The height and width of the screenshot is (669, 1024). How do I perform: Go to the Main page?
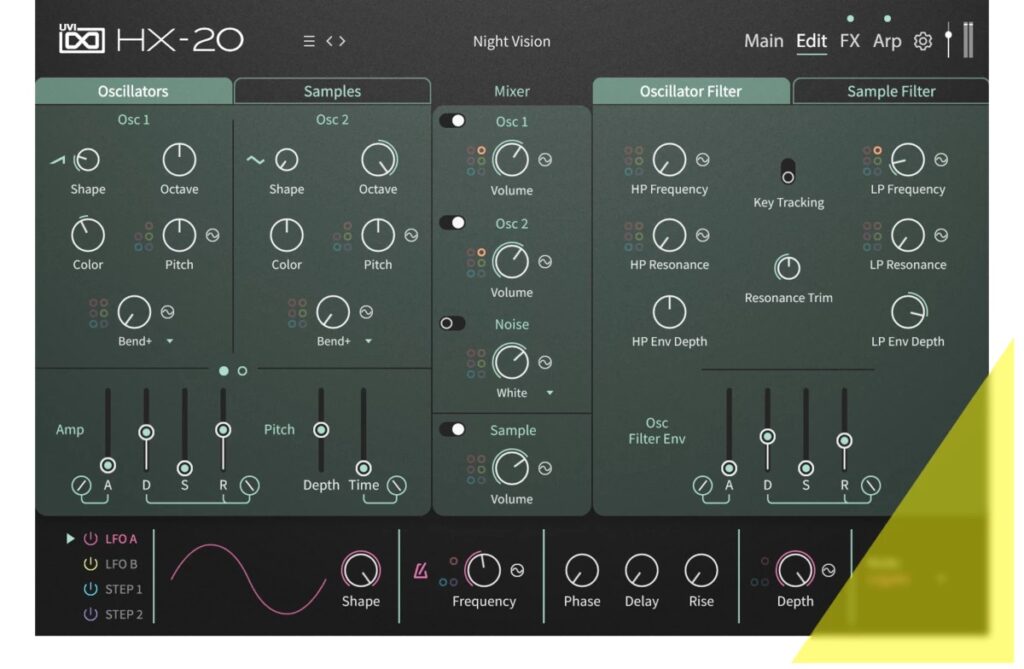coord(763,41)
